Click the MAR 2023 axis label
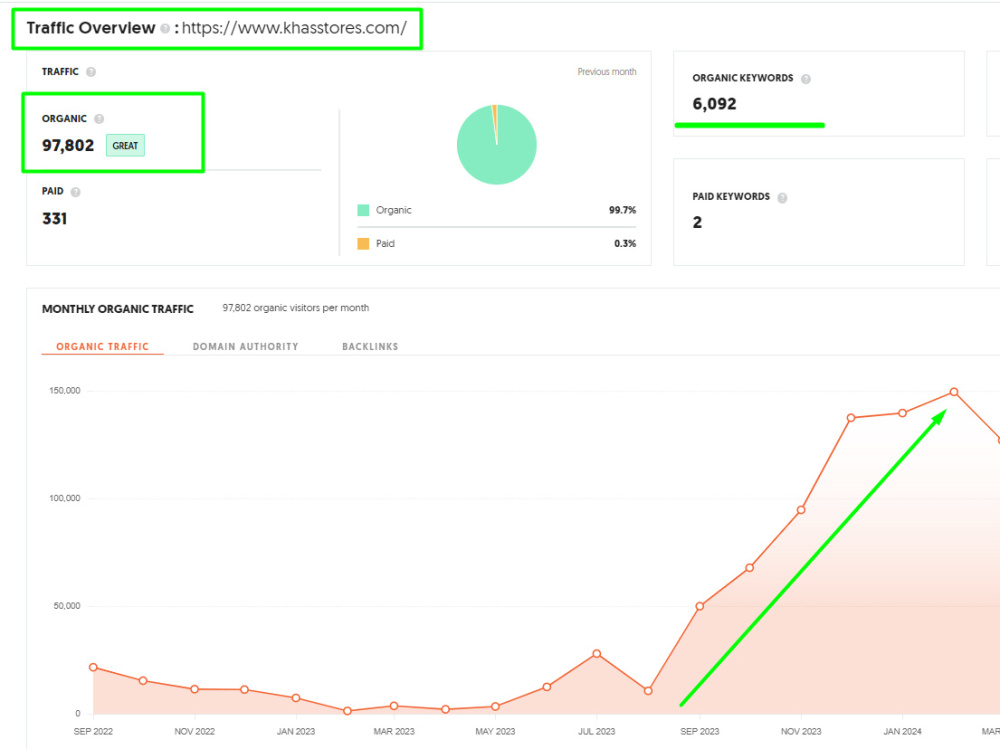1000x749 pixels. 394,731
